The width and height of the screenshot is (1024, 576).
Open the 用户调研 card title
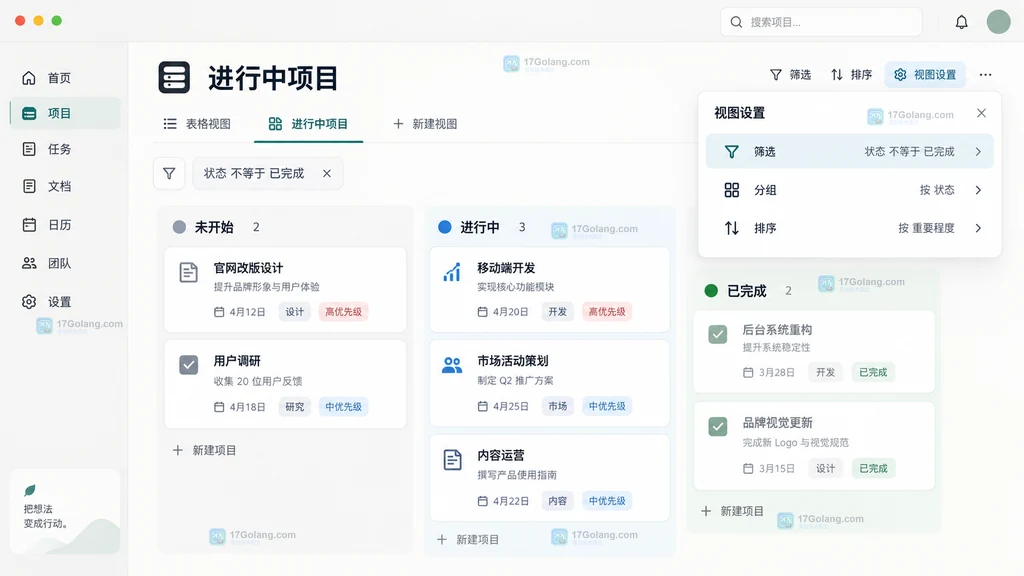[x=237, y=361]
